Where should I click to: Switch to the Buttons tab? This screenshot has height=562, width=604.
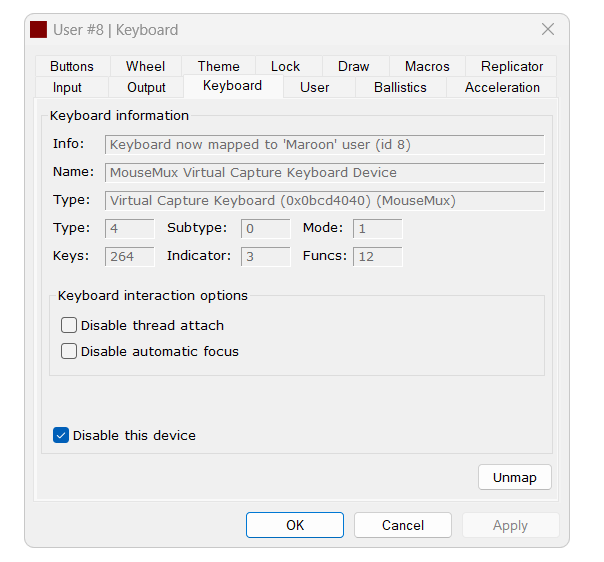coord(72,66)
